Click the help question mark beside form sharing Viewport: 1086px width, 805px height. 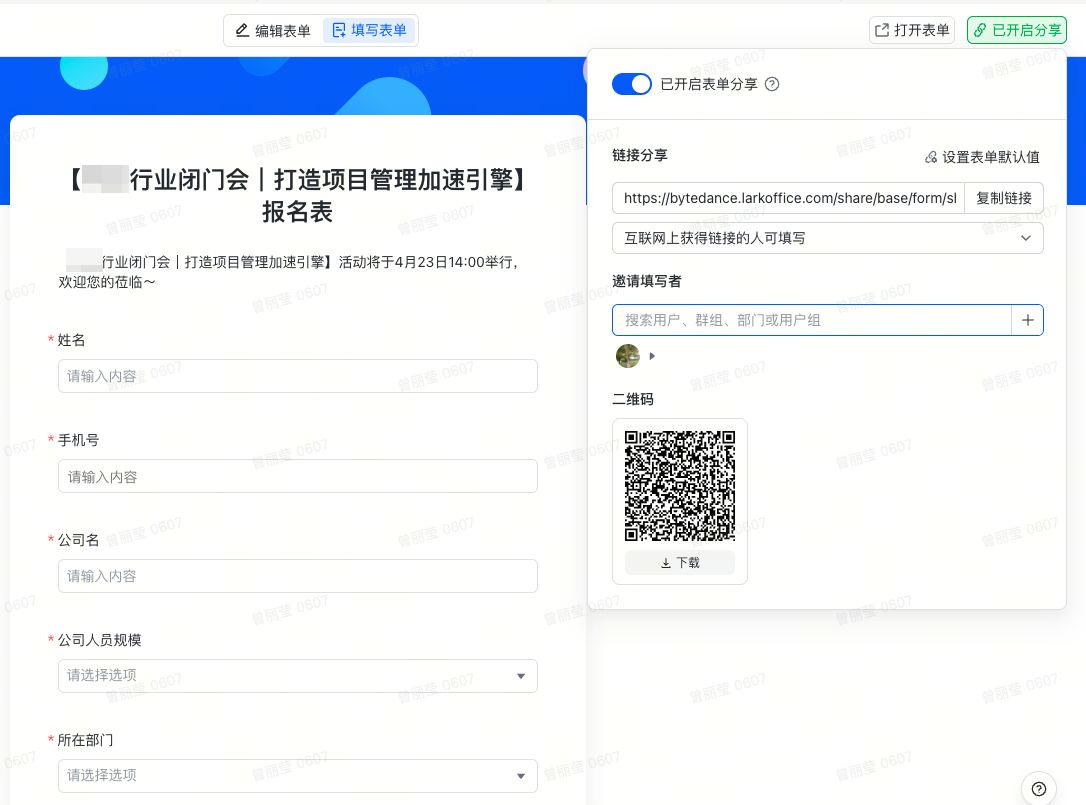click(x=772, y=85)
